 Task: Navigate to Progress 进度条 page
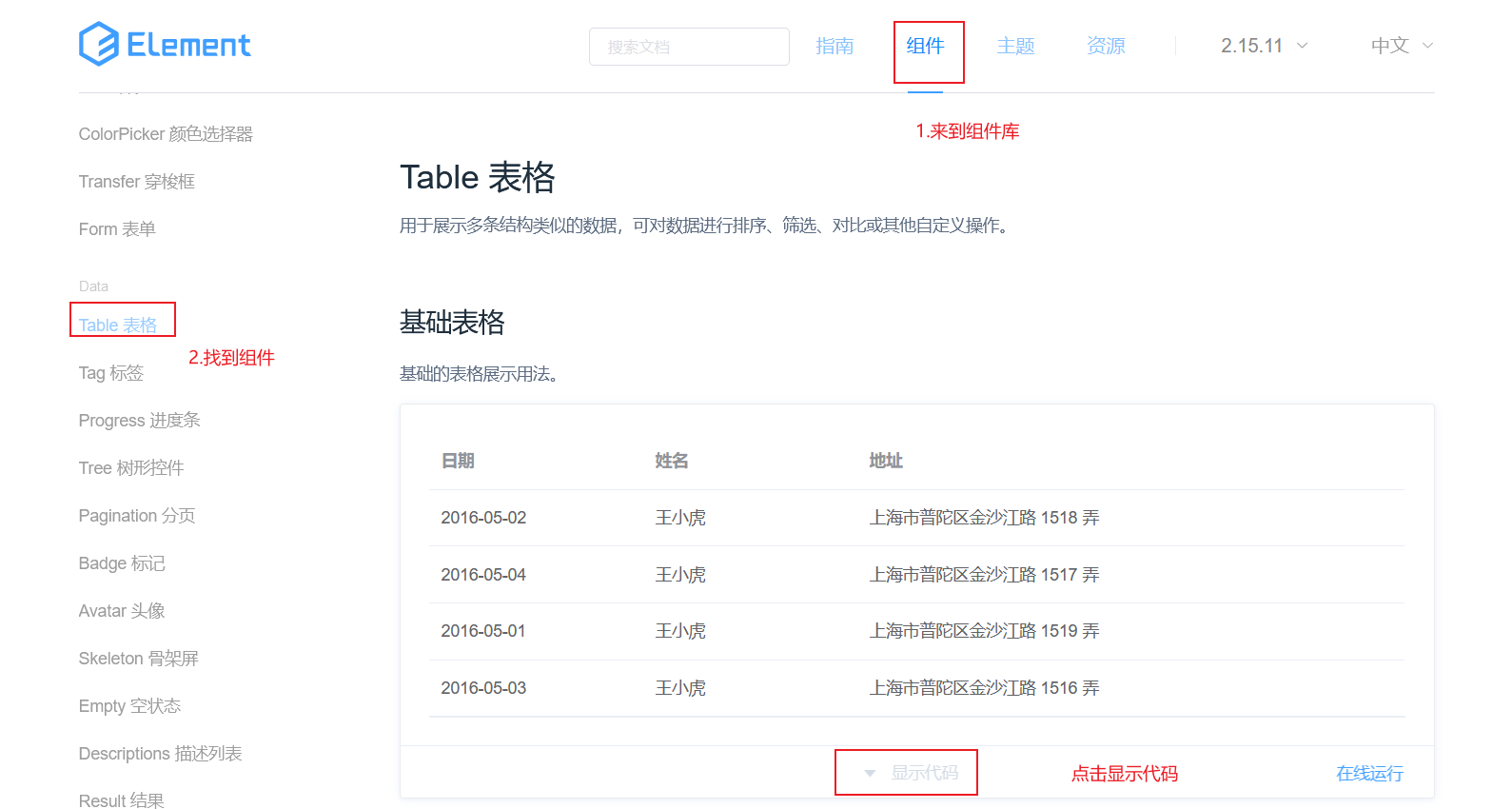(x=139, y=421)
